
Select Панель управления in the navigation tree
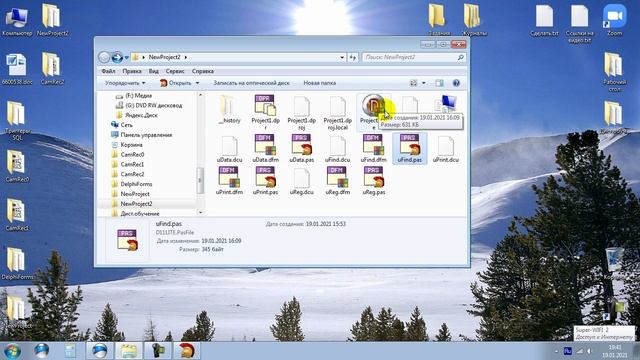[x=146, y=135]
